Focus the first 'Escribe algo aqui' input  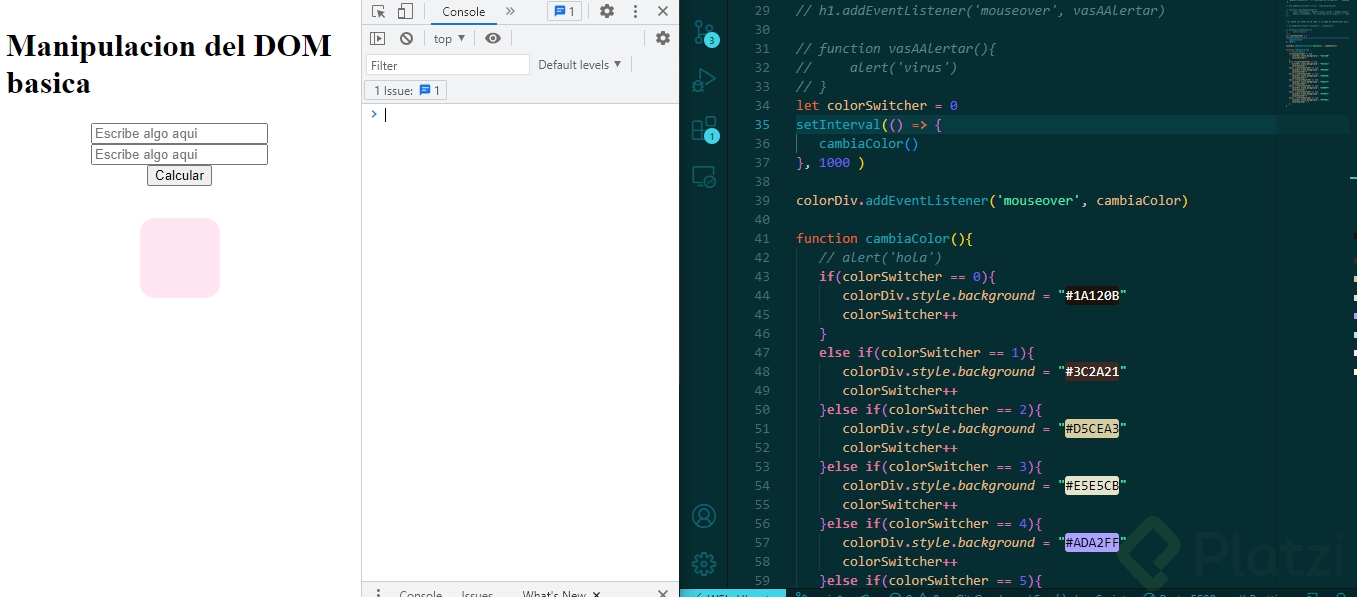(x=179, y=133)
